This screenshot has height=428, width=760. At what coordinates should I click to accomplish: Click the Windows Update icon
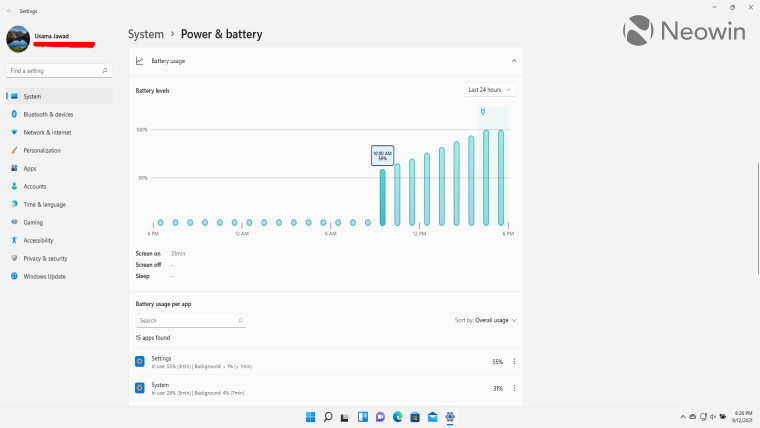click(x=14, y=276)
